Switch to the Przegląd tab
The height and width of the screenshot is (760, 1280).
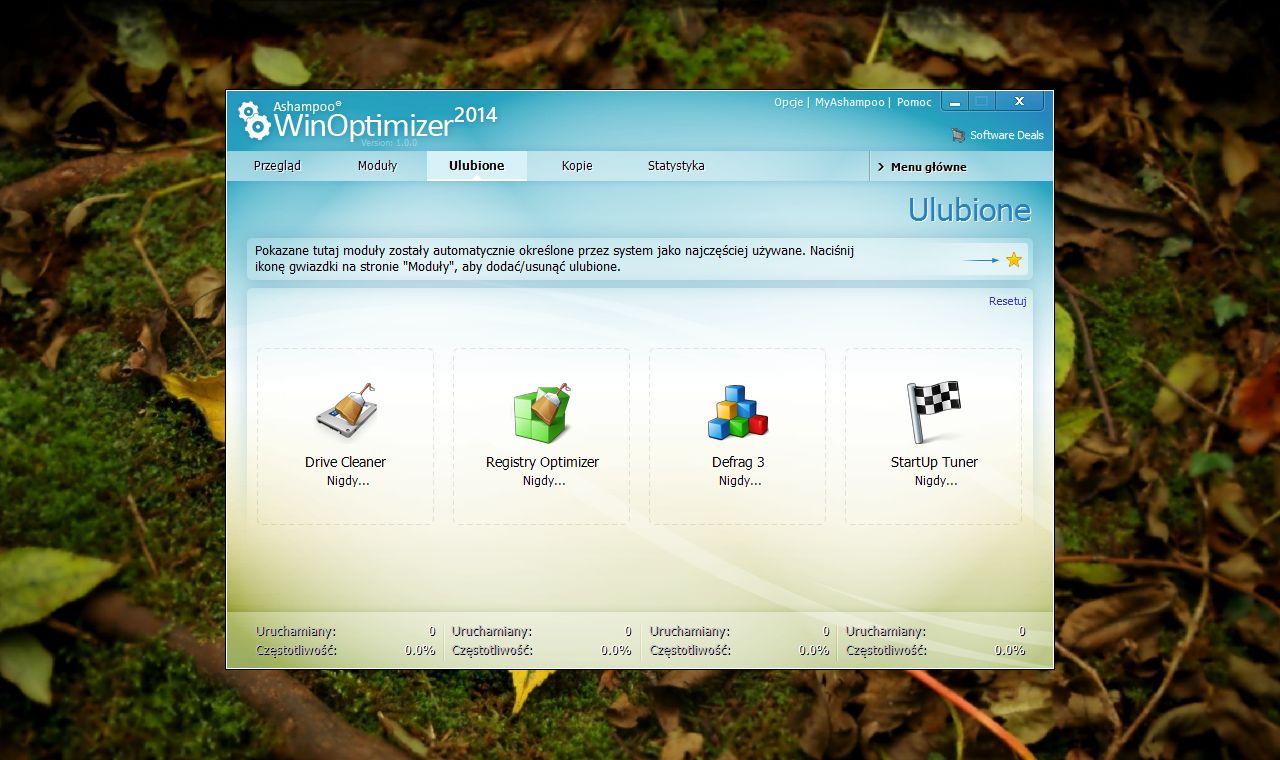tap(277, 166)
